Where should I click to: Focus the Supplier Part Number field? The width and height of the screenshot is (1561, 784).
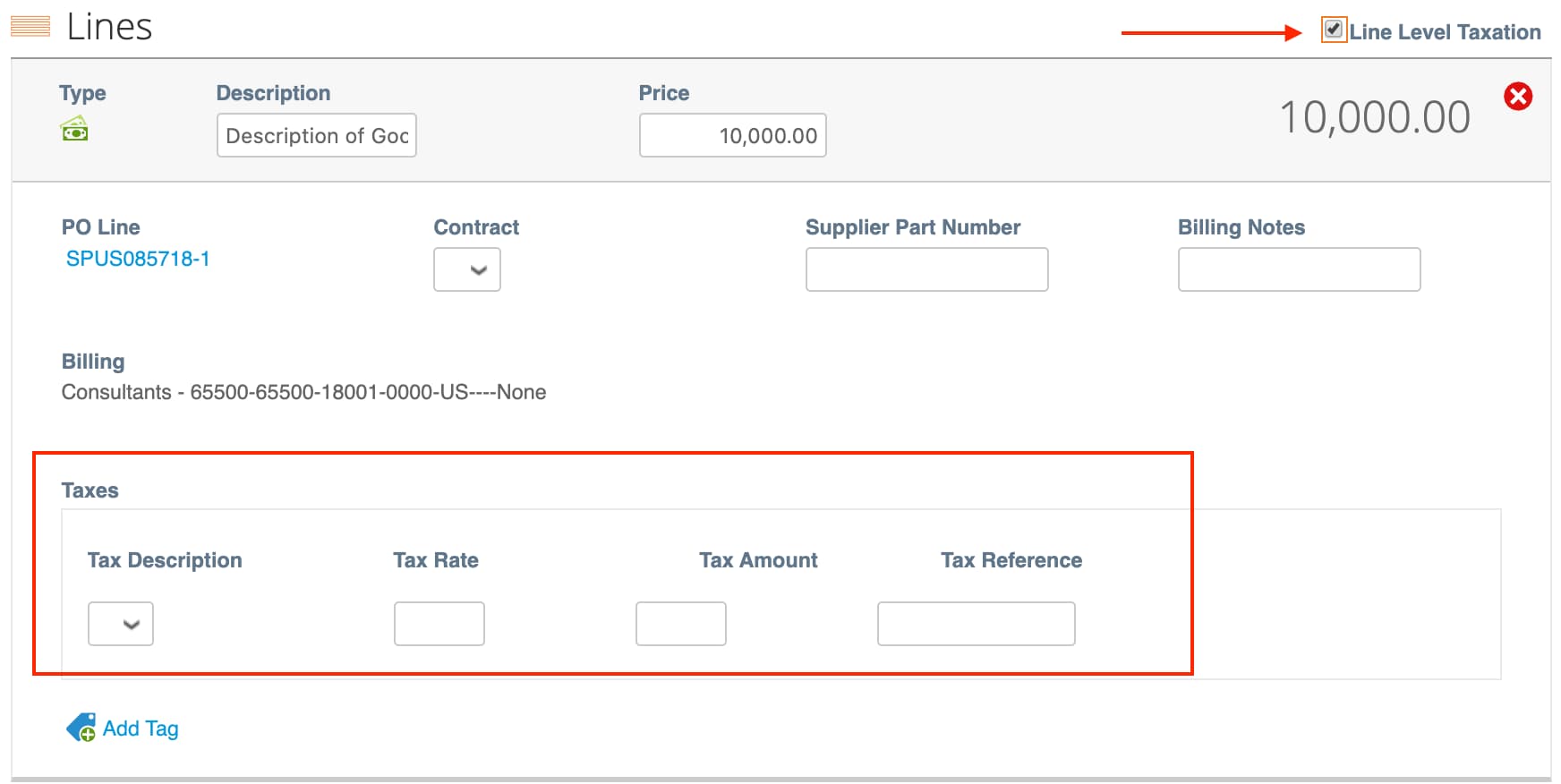point(926,269)
